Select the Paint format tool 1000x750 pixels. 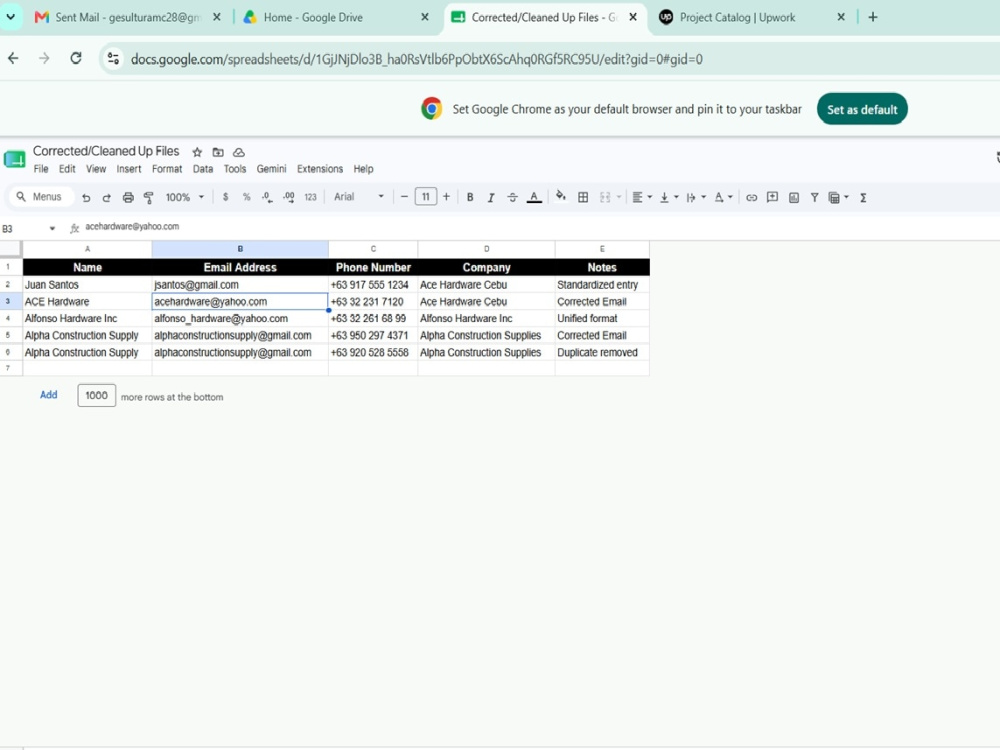click(149, 198)
